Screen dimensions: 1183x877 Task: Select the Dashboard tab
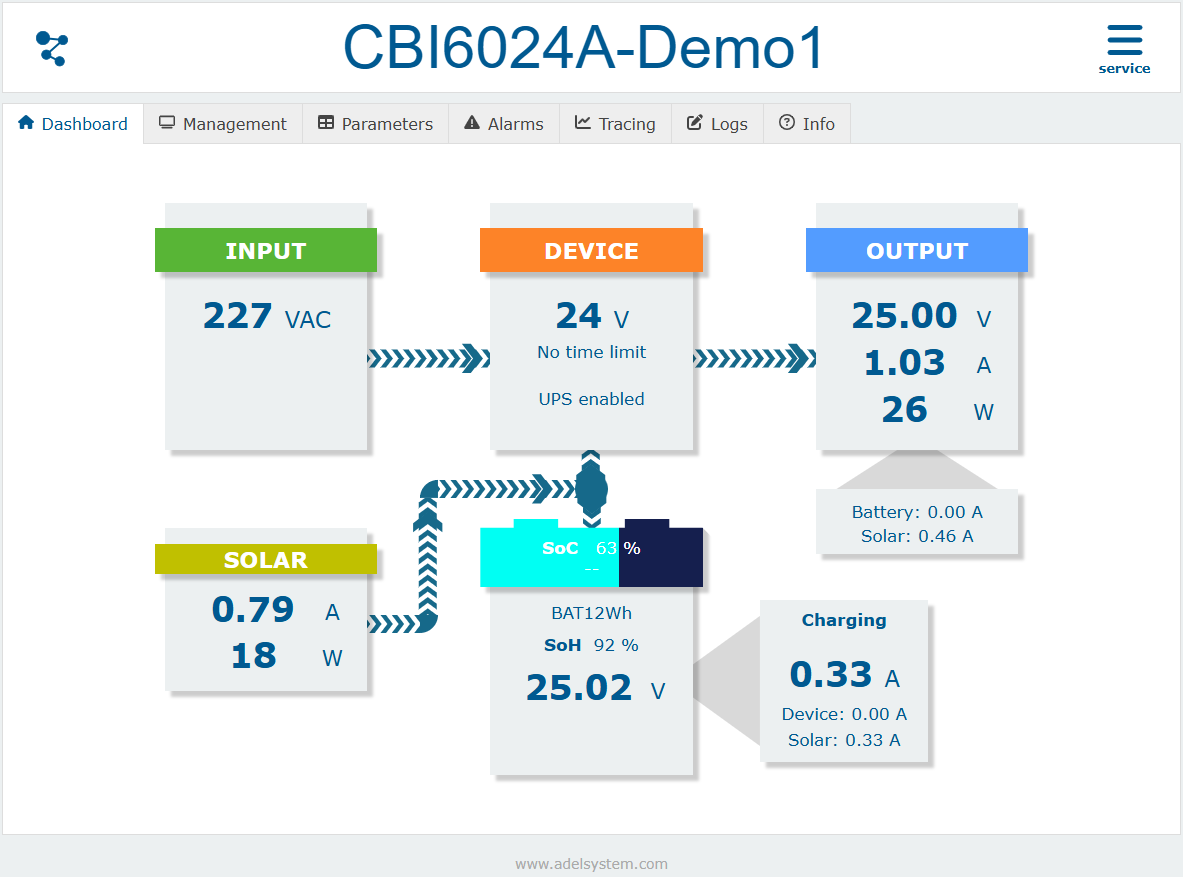[73, 124]
